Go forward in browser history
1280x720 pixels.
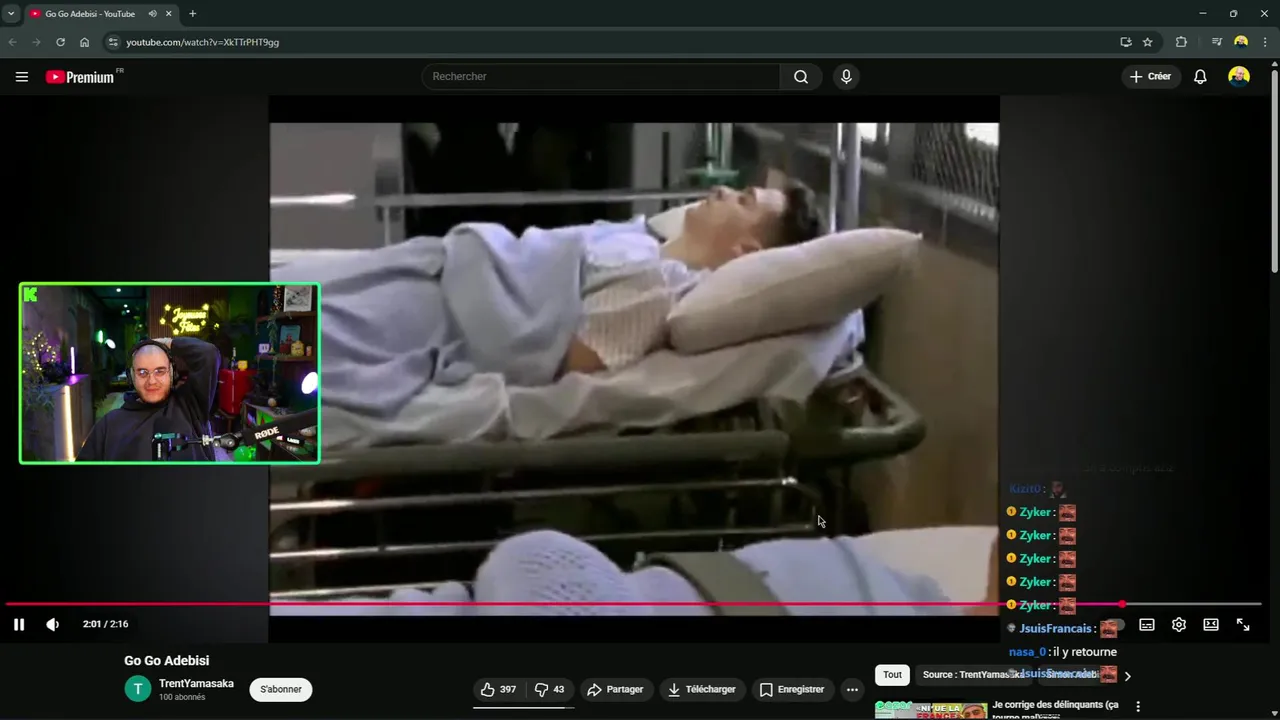[36, 42]
